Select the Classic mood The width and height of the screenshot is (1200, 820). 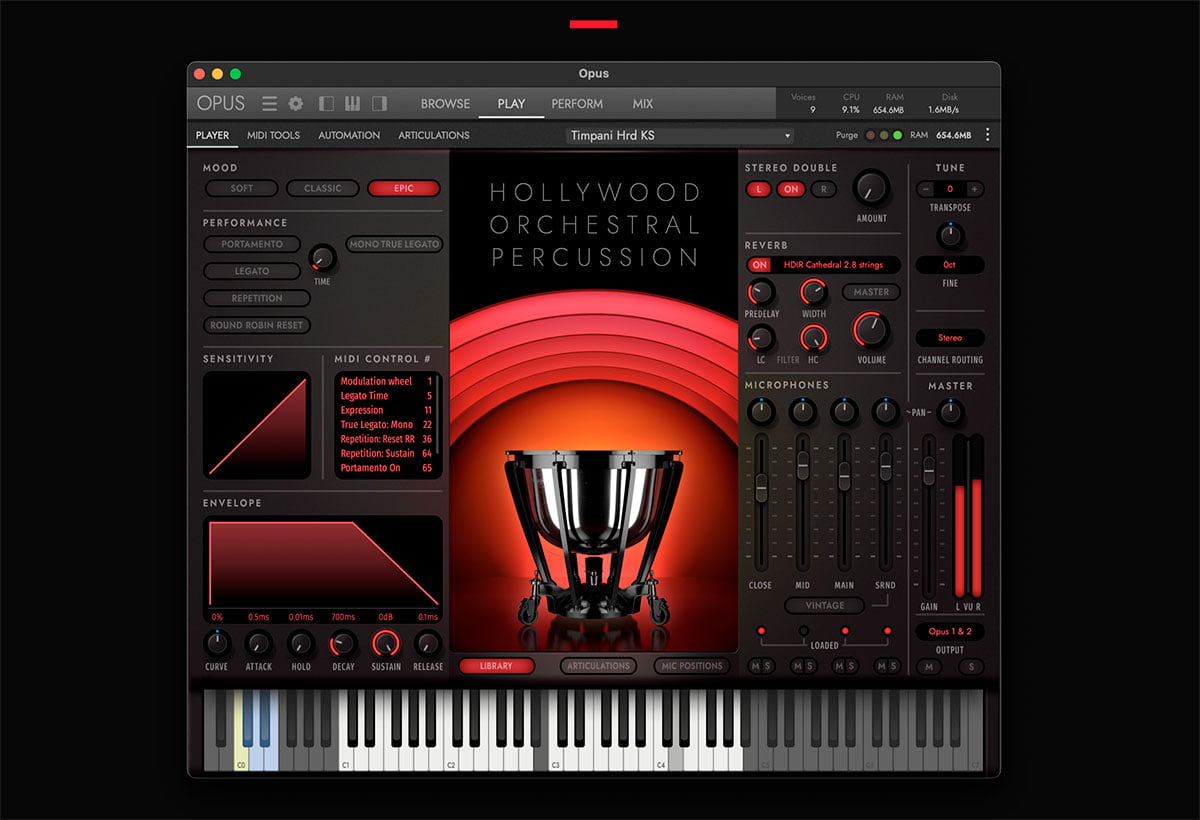323,188
